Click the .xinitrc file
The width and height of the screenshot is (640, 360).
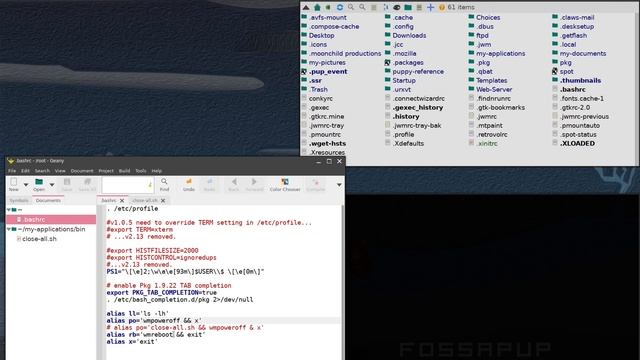(483, 143)
